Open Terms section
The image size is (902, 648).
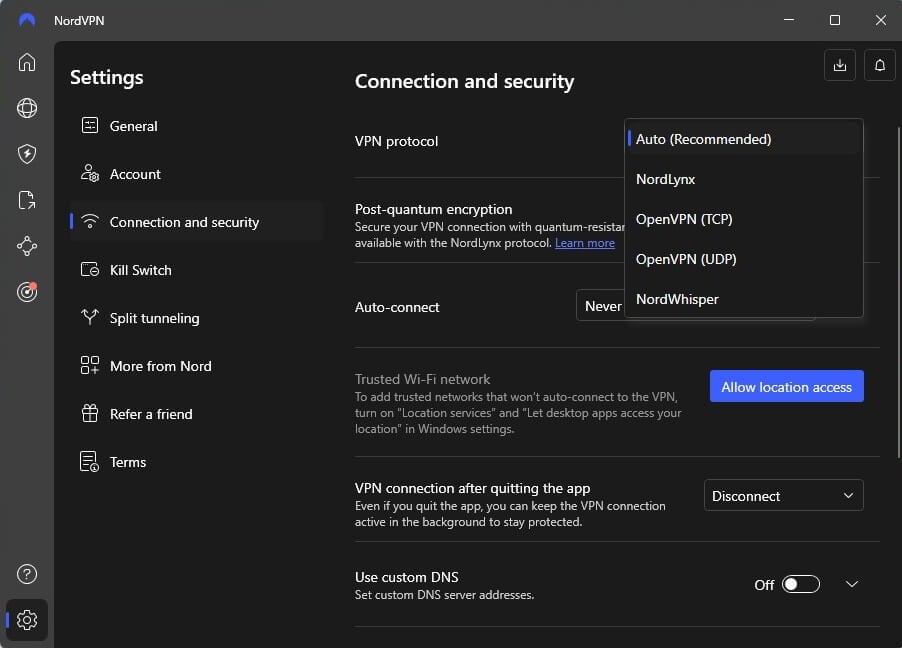196,462
